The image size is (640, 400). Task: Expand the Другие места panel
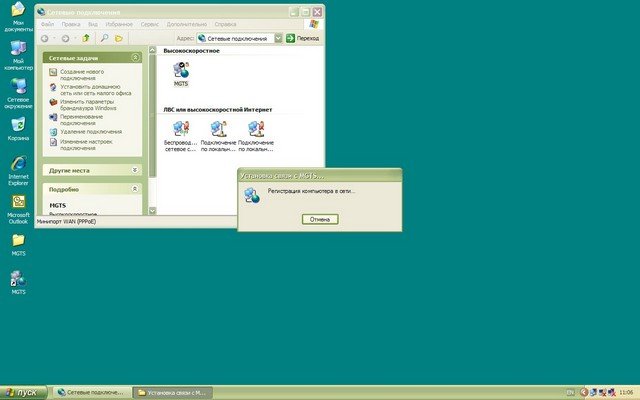click(135, 170)
